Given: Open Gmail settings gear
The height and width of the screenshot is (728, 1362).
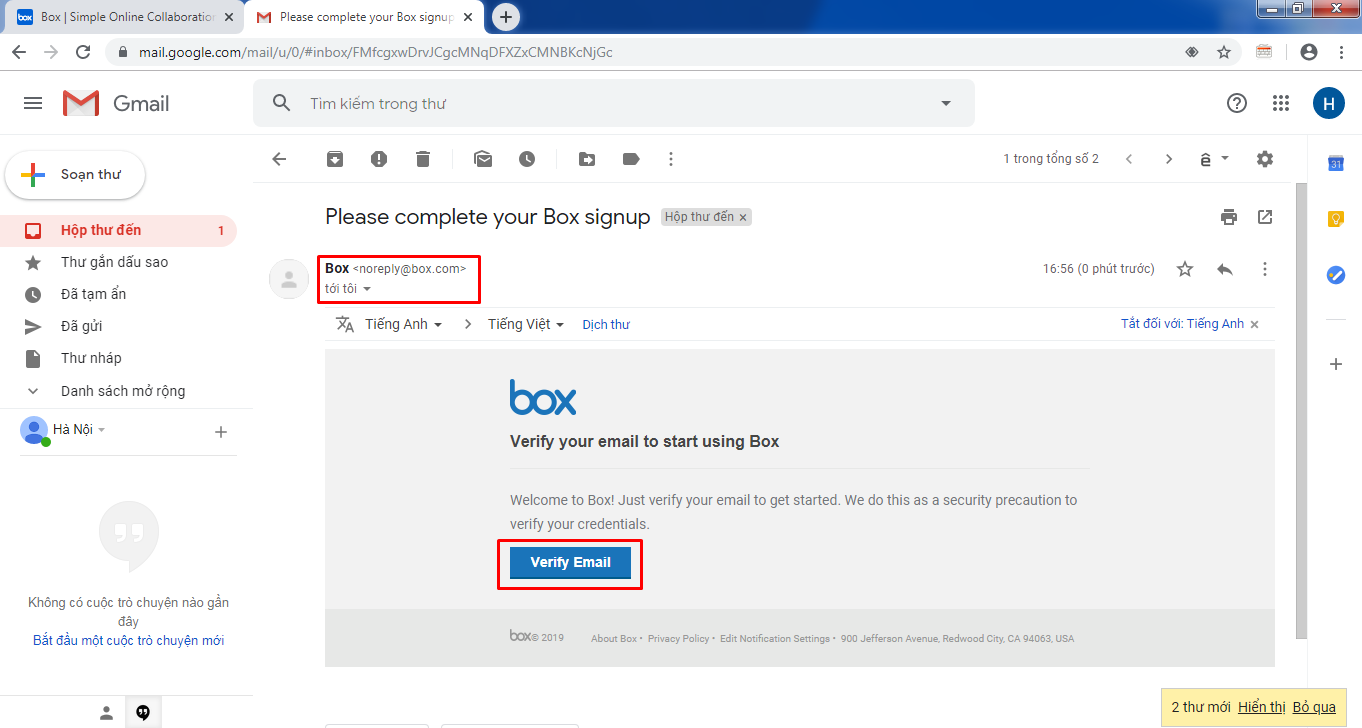Looking at the screenshot, I should point(1265,159).
